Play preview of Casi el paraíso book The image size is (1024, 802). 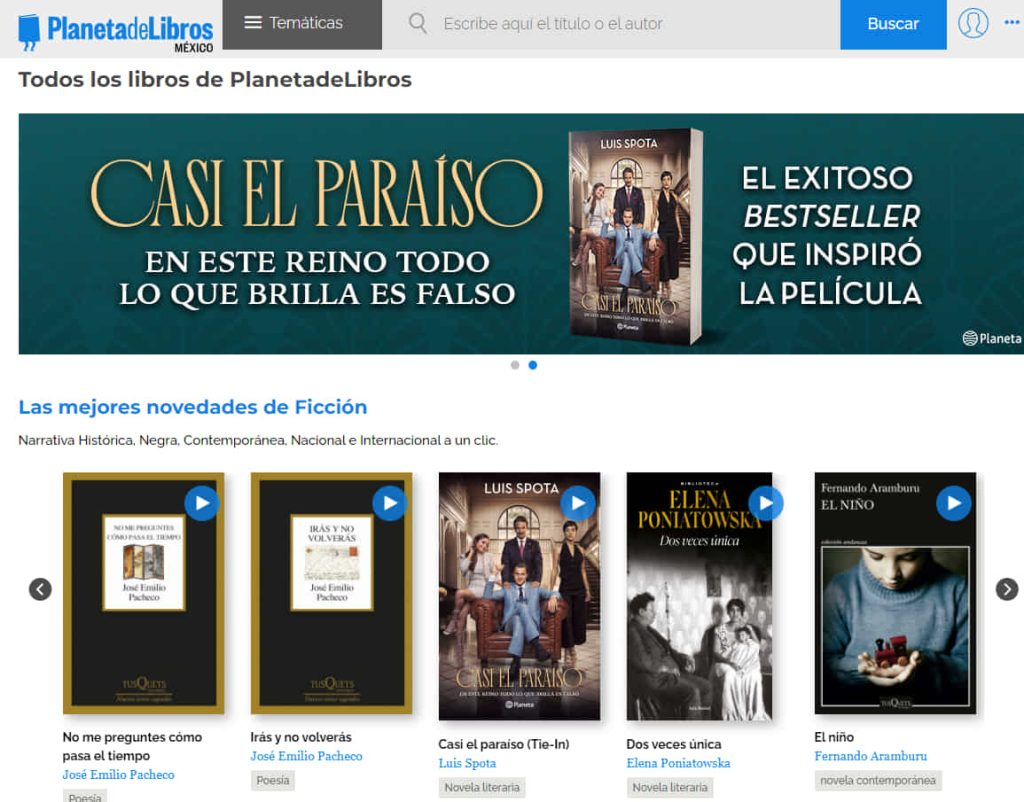(578, 503)
